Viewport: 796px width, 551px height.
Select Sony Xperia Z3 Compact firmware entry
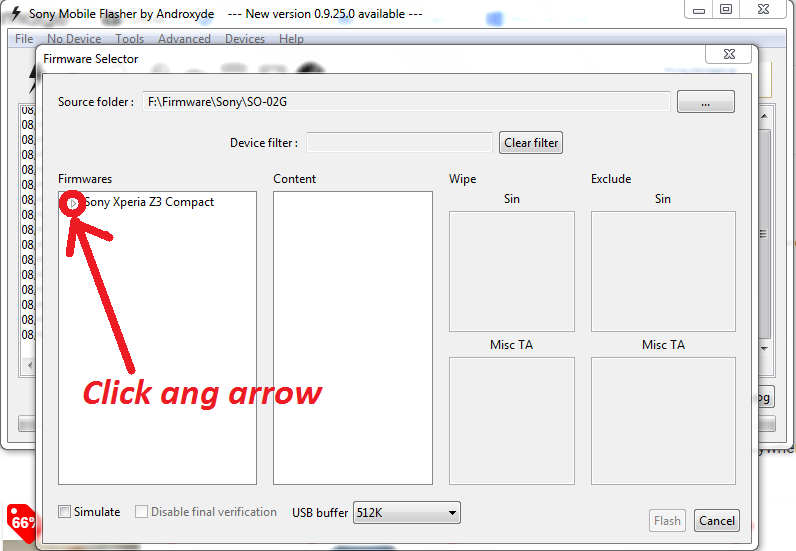coord(149,202)
